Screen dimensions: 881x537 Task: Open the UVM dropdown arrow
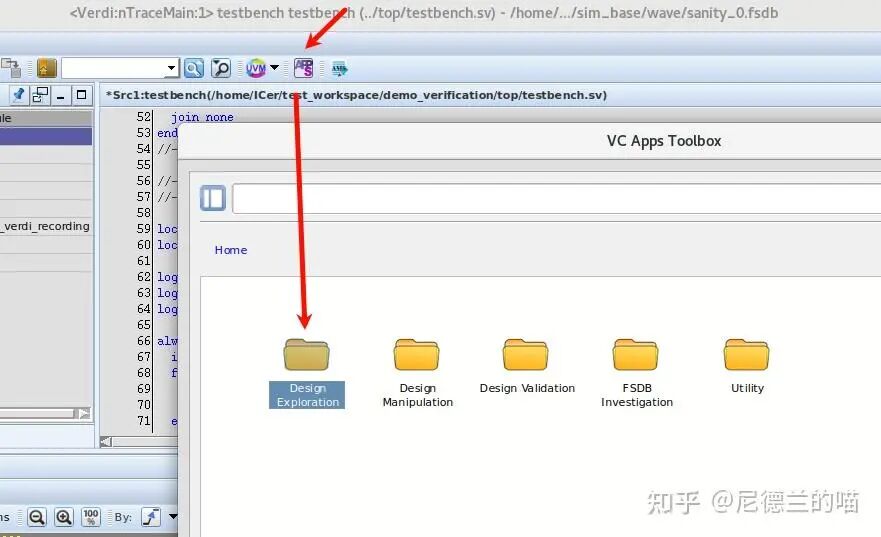coord(275,68)
